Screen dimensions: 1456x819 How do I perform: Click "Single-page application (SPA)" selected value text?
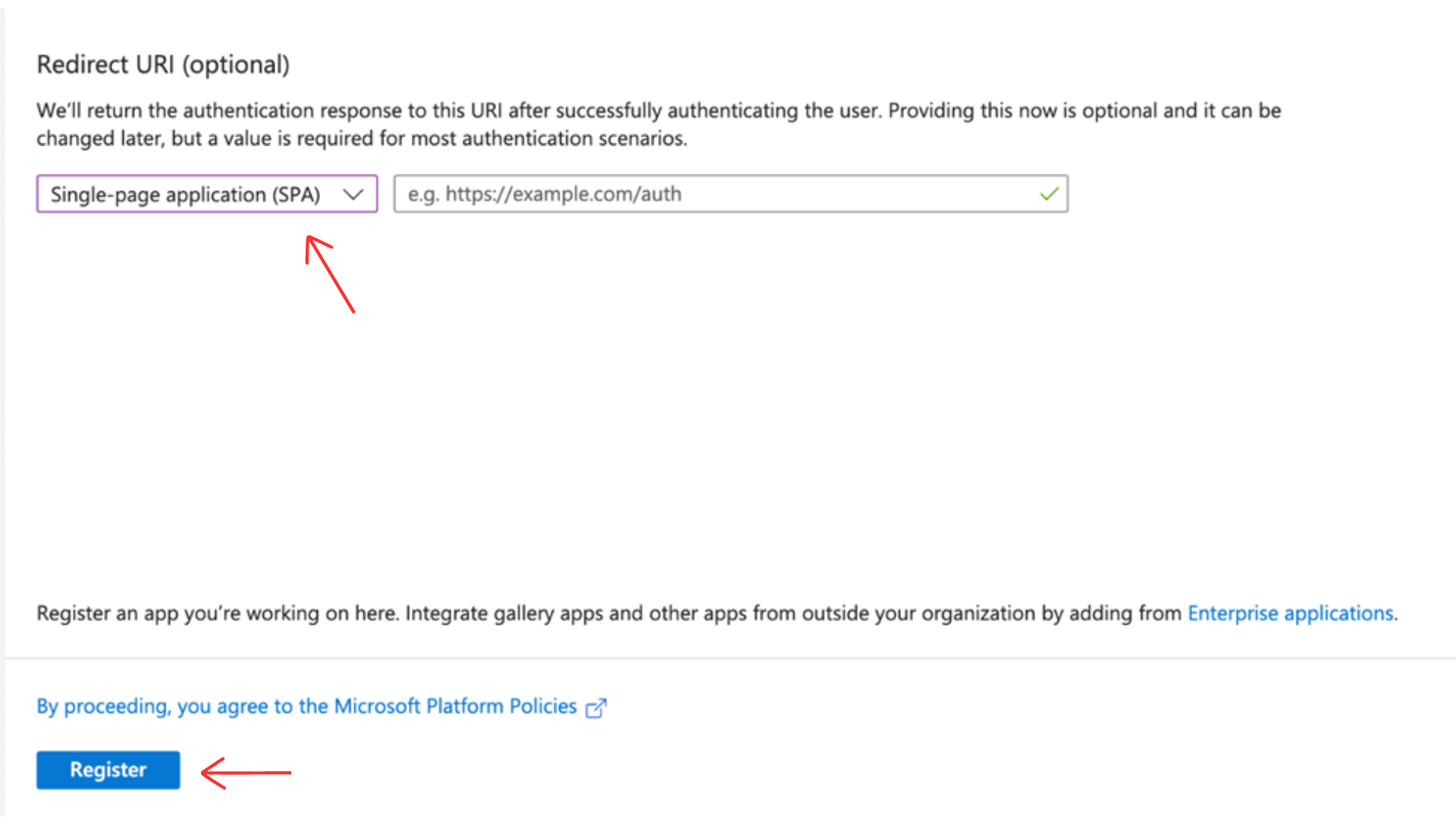pyautogui.click(x=185, y=195)
